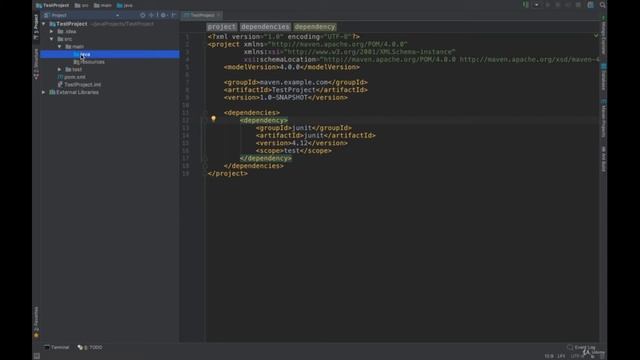Expand External Libraries node
The image size is (640, 360).
[x=44, y=92]
